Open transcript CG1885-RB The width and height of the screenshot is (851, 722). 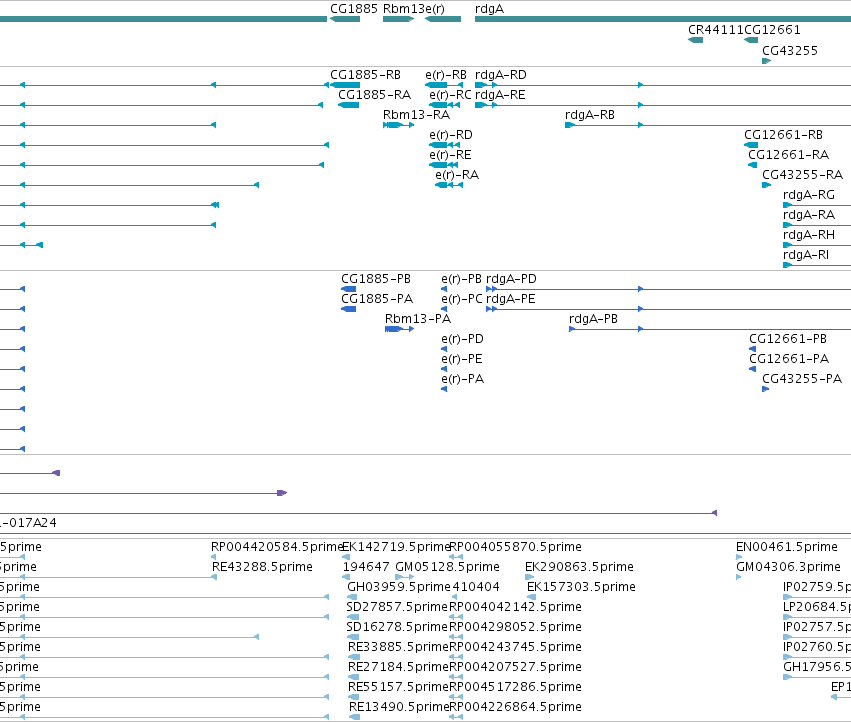click(365, 75)
